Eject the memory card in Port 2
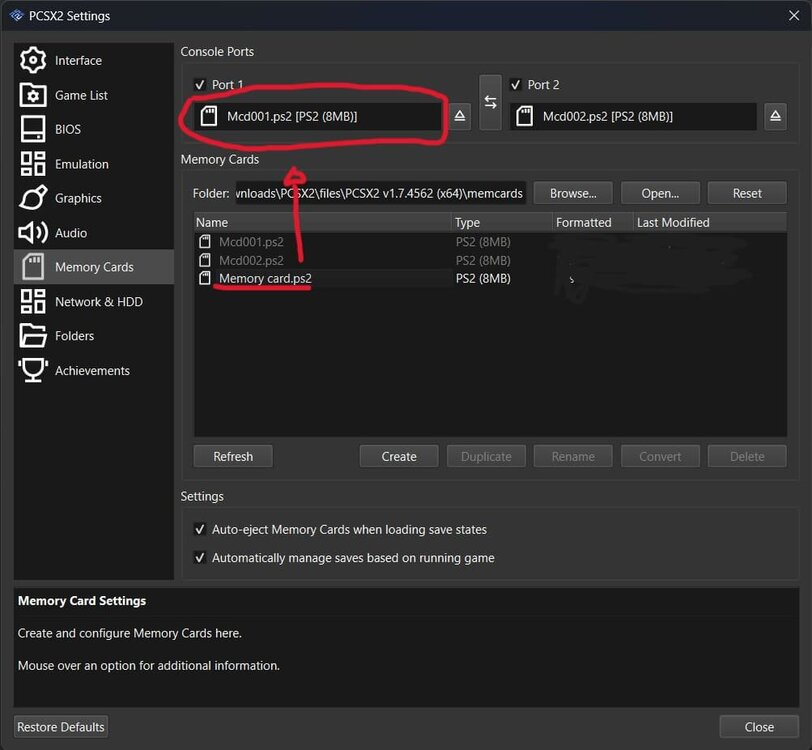This screenshot has height=750, width=812. pos(775,117)
